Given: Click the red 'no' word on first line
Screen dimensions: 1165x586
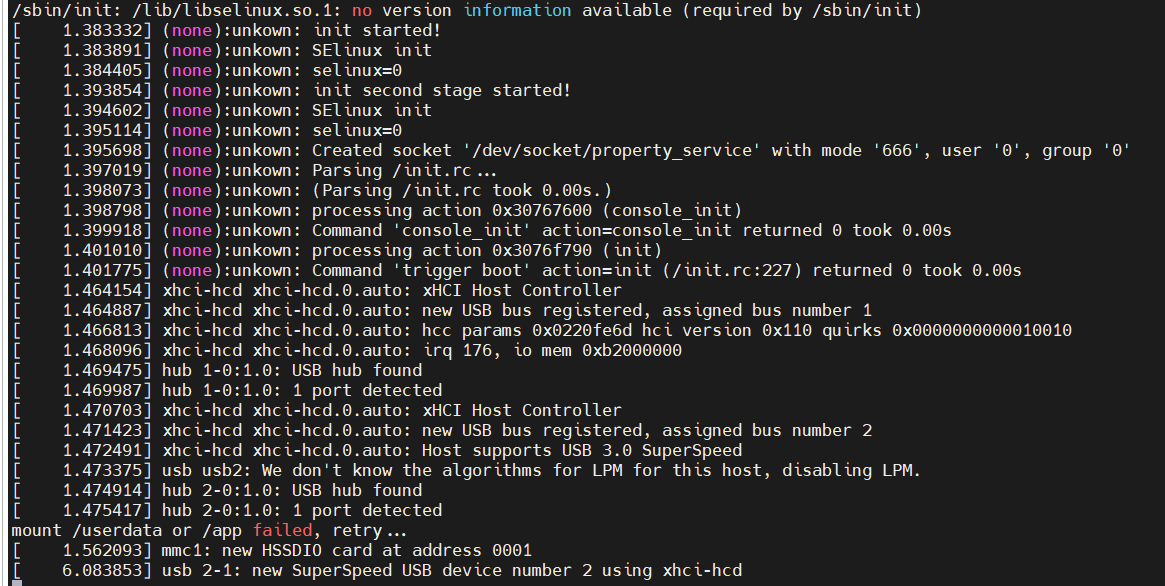Looking at the screenshot, I should coord(363,10).
